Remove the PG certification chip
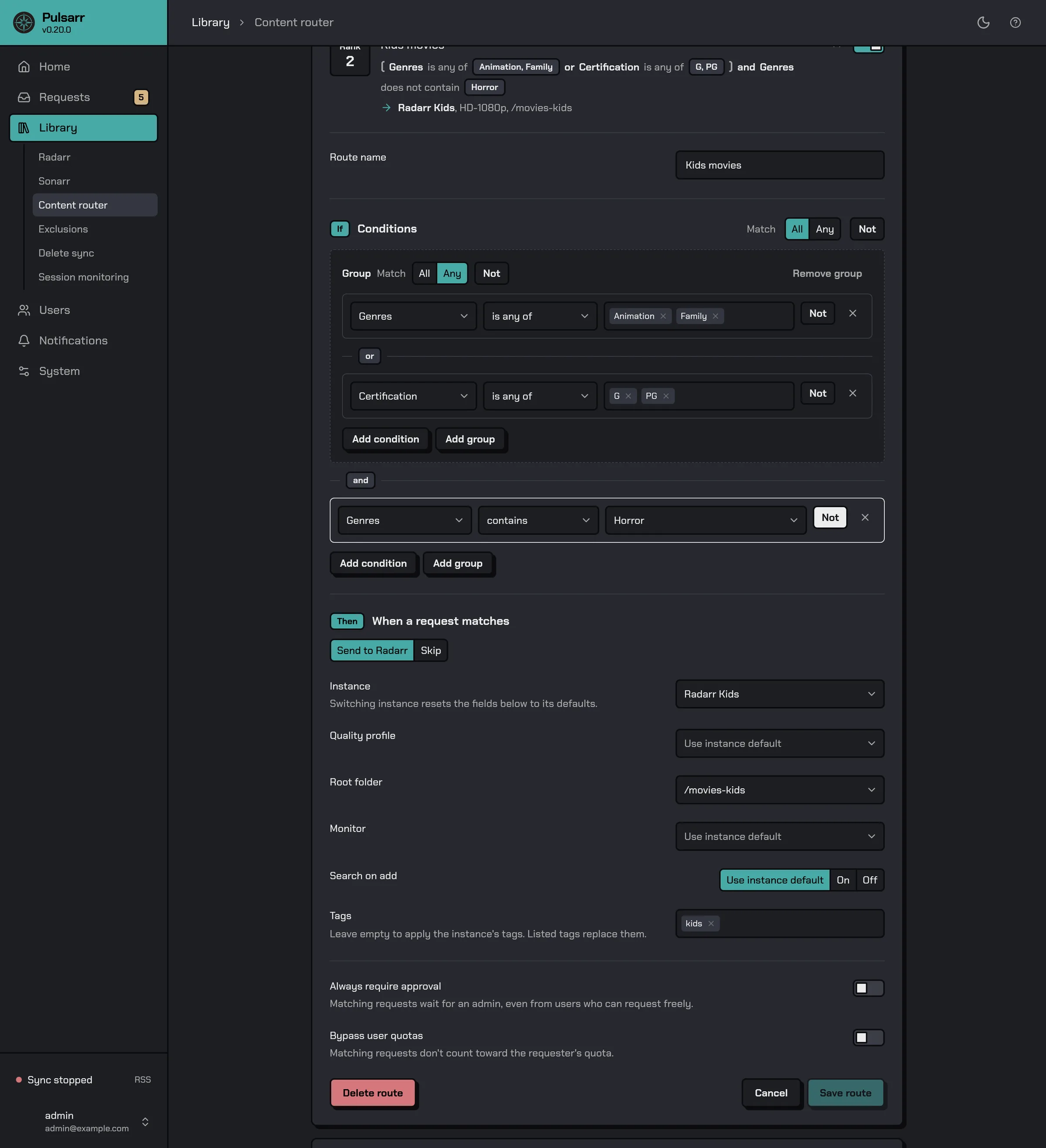Viewport: 1046px width, 1148px height. [666, 396]
